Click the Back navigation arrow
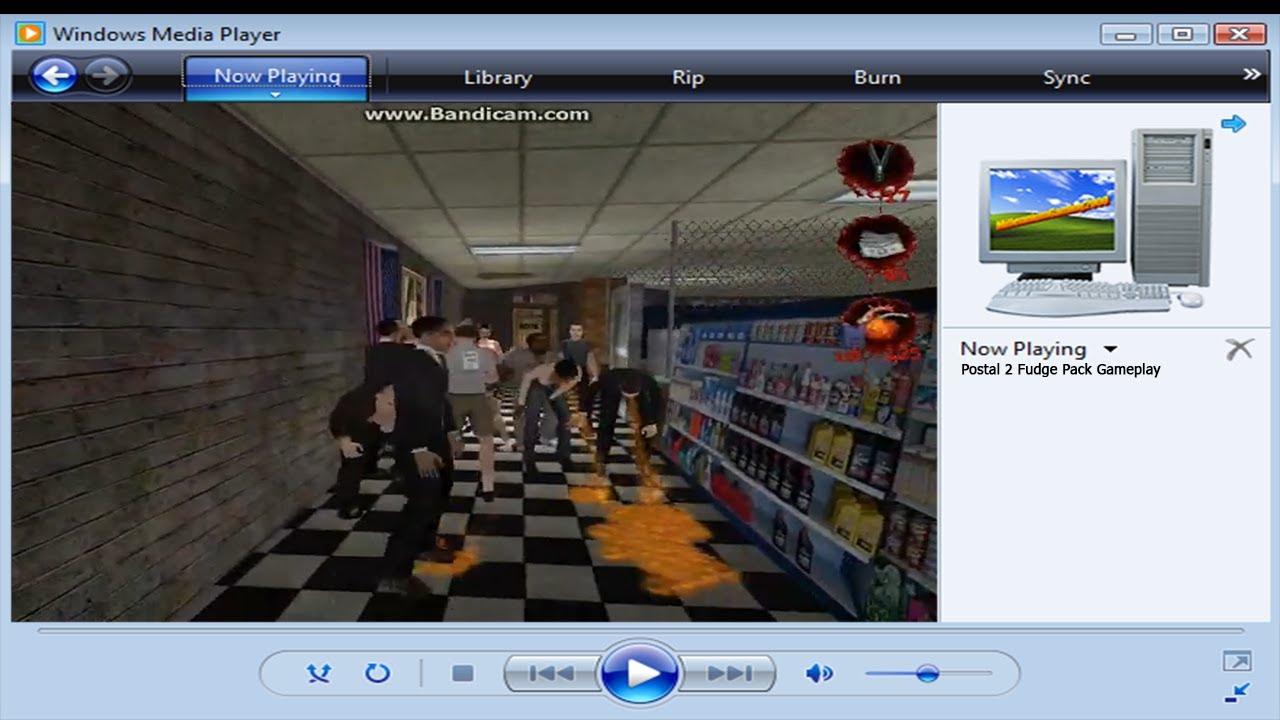1280x720 pixels. (54, 75)
